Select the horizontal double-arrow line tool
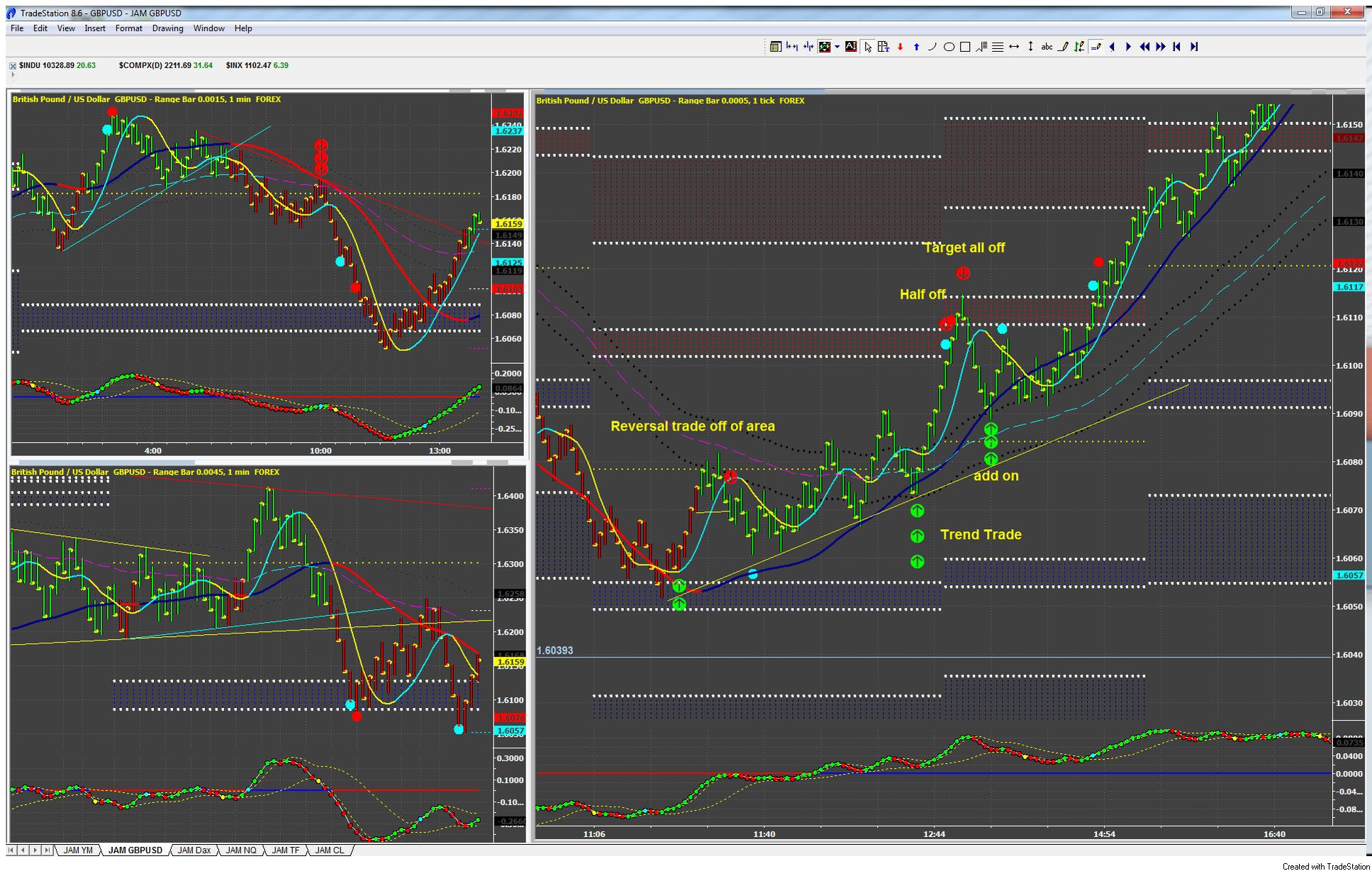 coord(1014,47)
